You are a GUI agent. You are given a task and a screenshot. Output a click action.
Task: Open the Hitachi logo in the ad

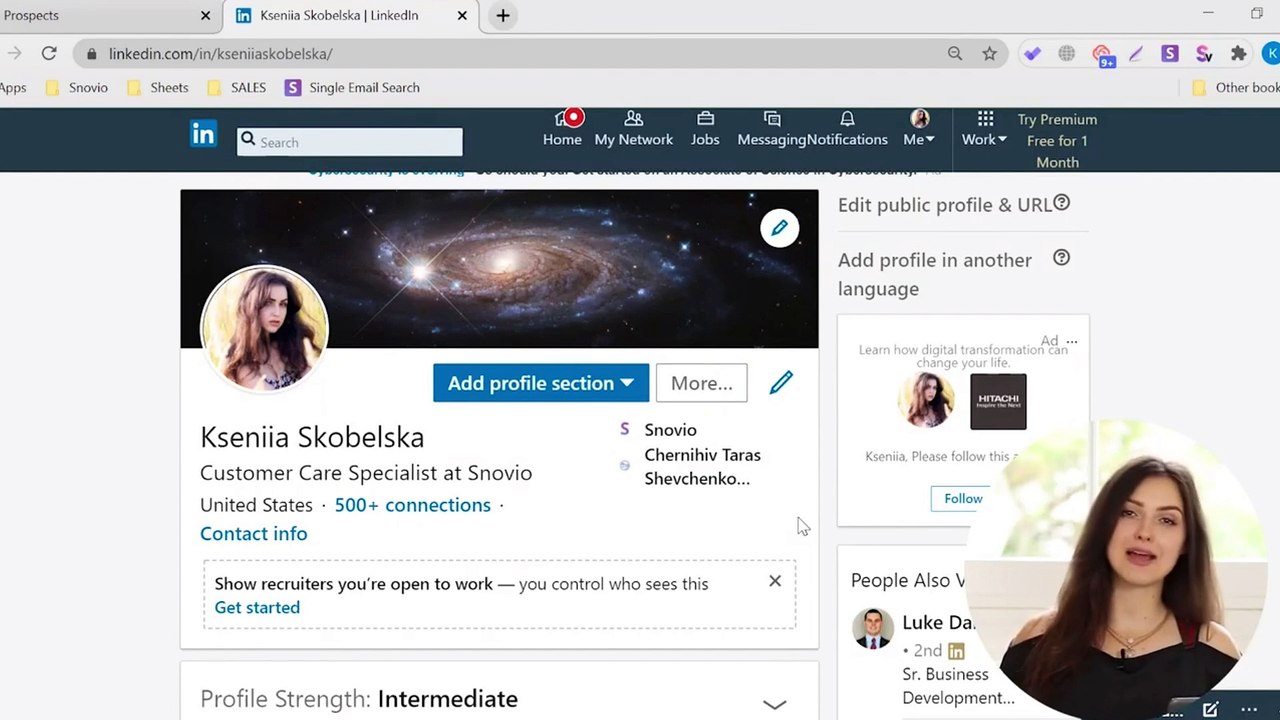pos(998,401)
